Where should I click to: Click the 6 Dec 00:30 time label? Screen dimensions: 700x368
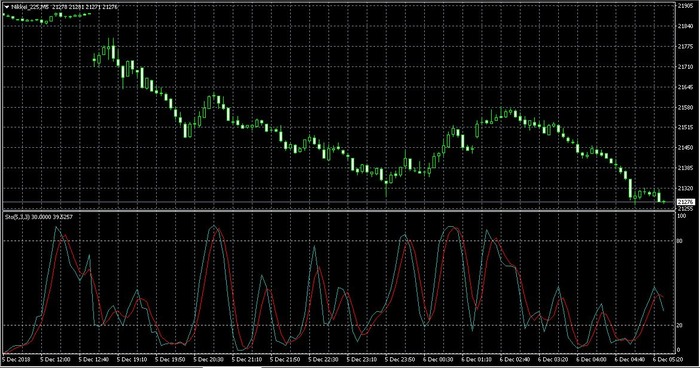[439, 359]
